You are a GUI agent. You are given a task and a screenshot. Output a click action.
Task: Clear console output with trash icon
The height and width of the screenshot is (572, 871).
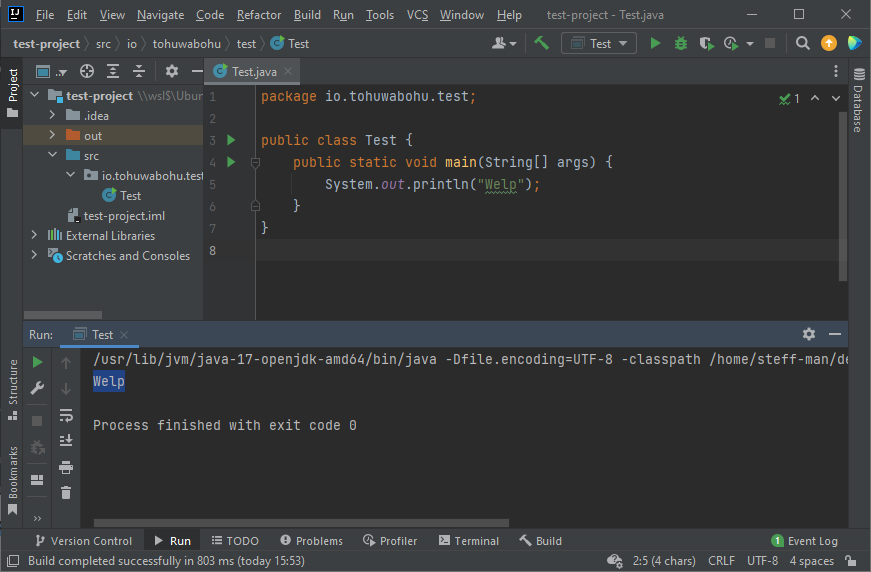[x=66, y=492]
